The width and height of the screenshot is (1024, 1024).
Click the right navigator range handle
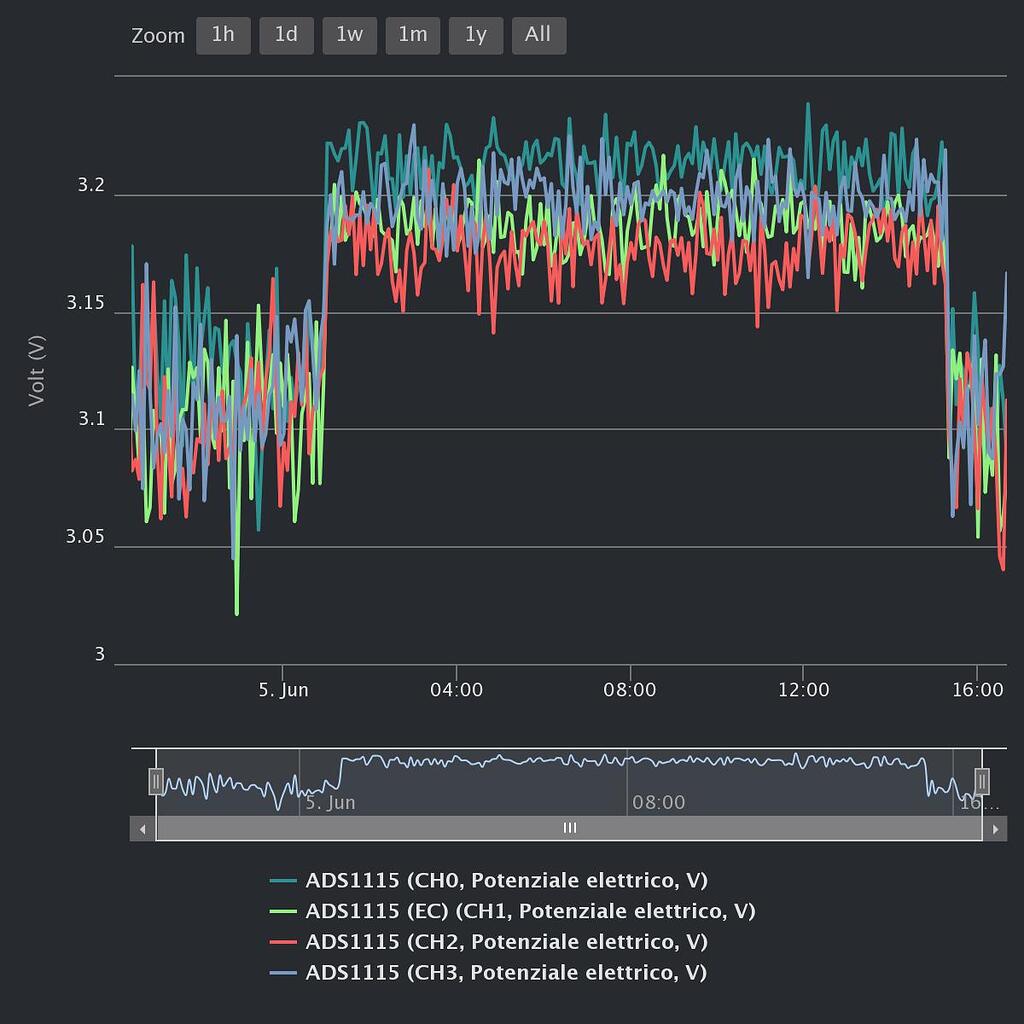point(982,781)
